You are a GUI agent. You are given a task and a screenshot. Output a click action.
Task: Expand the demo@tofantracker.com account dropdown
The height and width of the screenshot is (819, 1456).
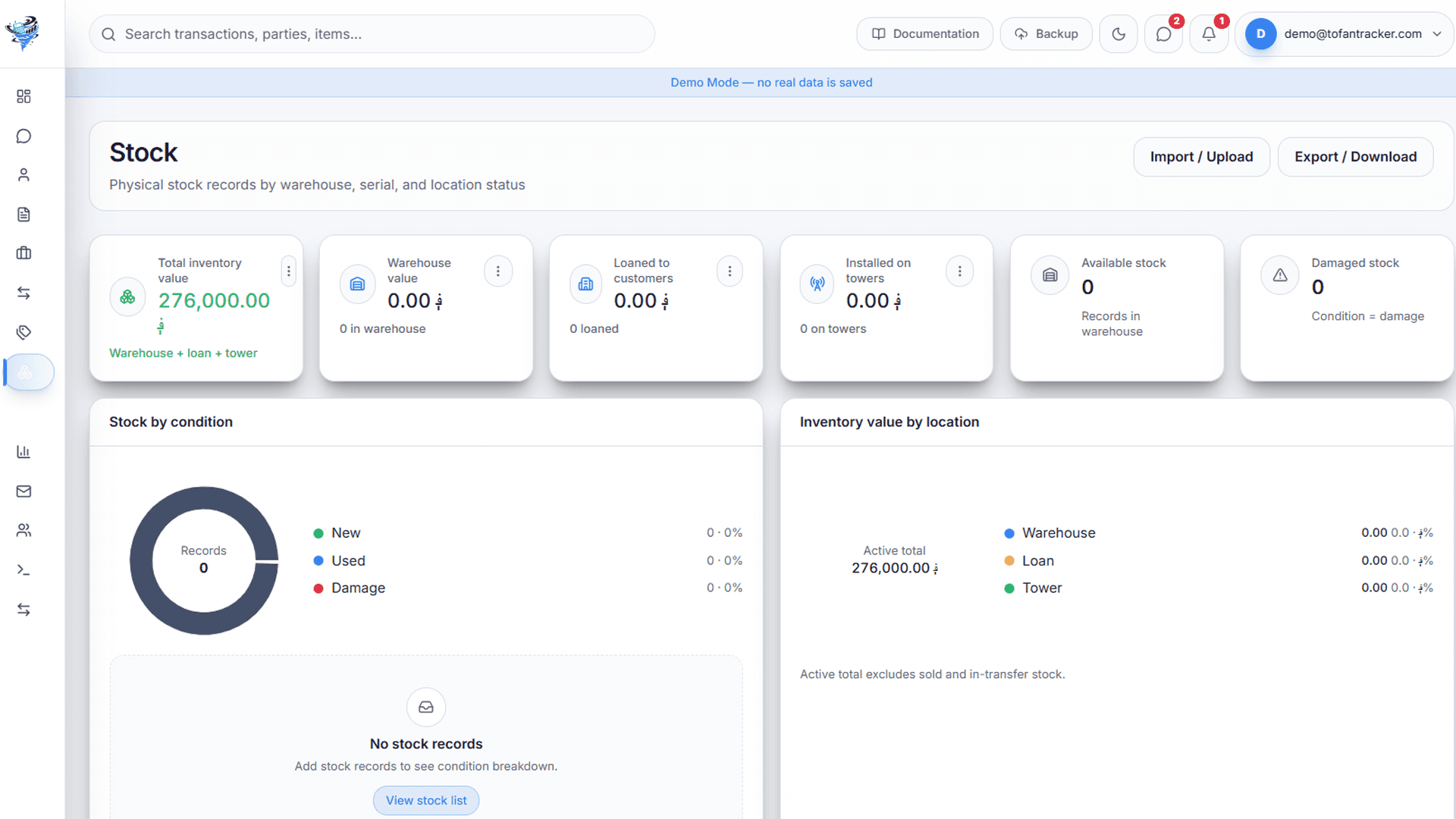click(x=1345, y=34)
